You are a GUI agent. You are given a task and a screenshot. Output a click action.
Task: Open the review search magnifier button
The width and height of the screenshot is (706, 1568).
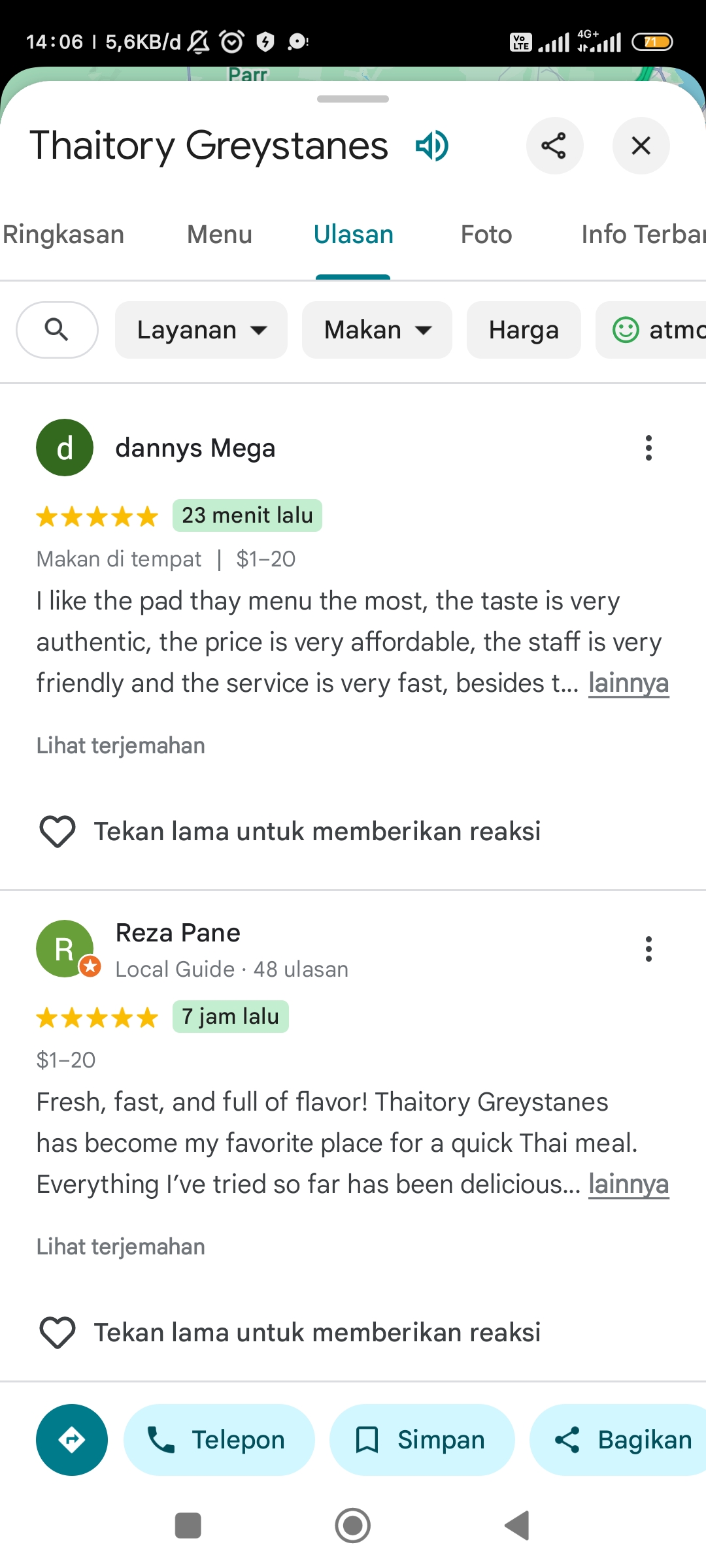57,330
